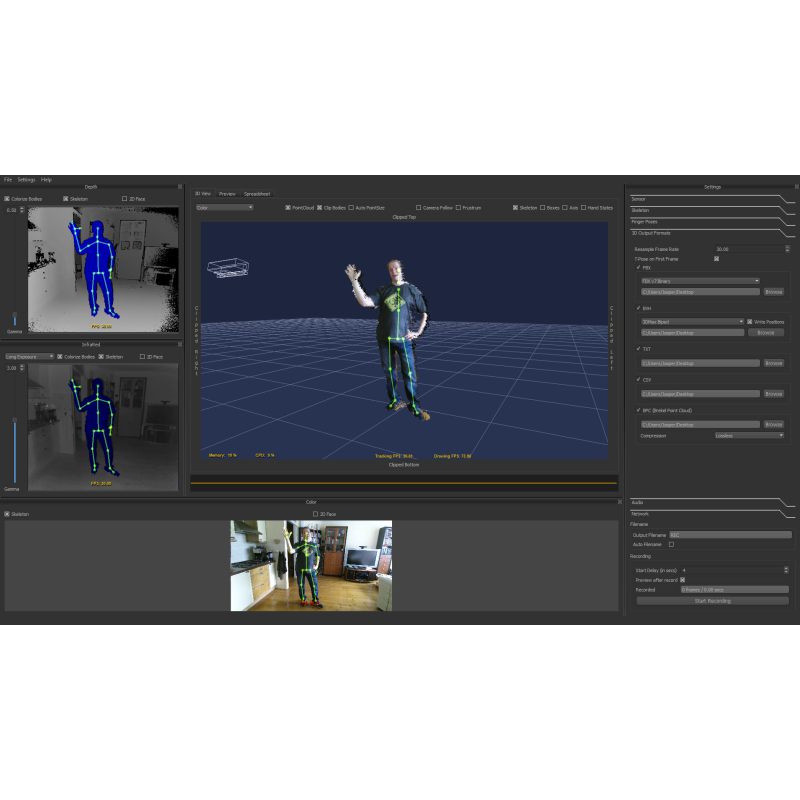Disable the PointCloud checkbox
Image resolution: width=800 pixels, height=800 pixels.
point(288,208)
